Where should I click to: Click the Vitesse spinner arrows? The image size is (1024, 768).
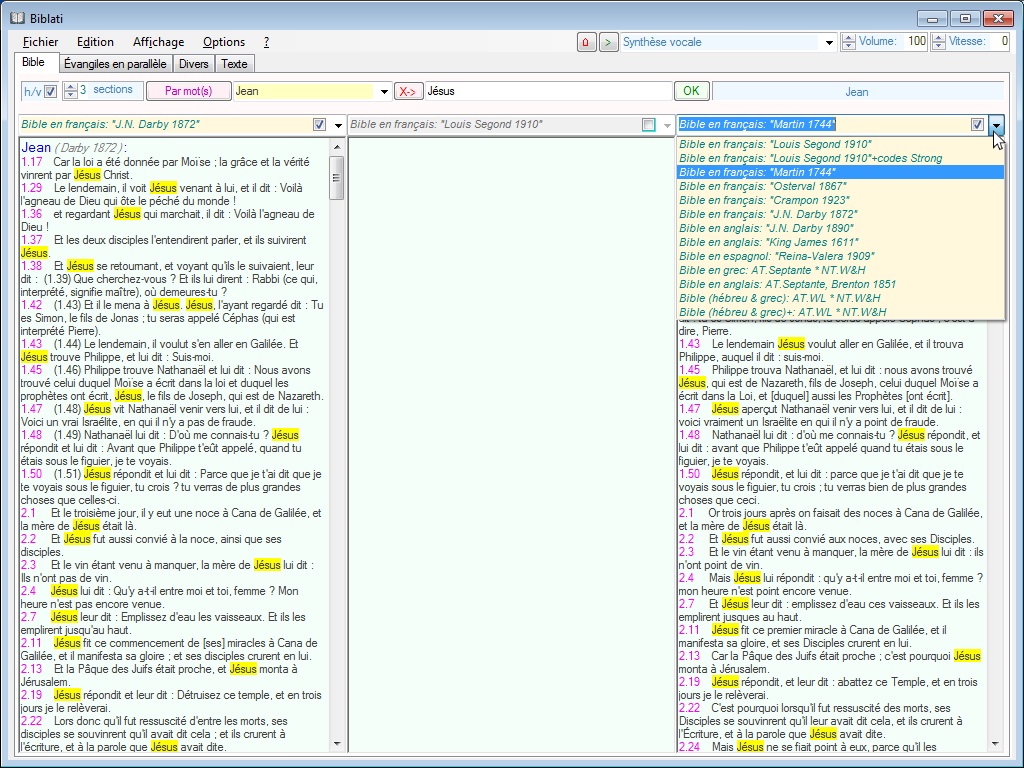937,42
